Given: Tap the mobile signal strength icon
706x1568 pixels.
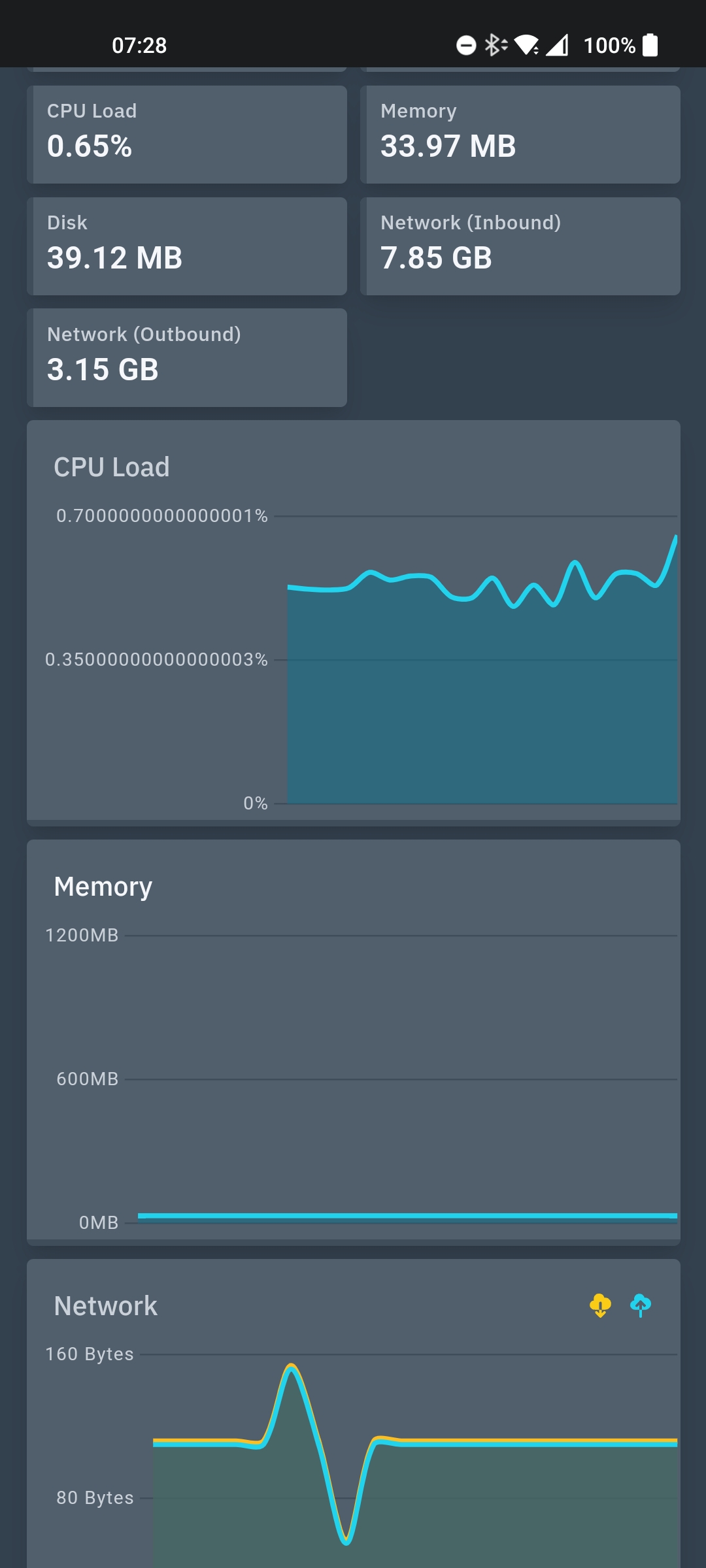Looking at the screenshot, I should click(x=556, y=44).
